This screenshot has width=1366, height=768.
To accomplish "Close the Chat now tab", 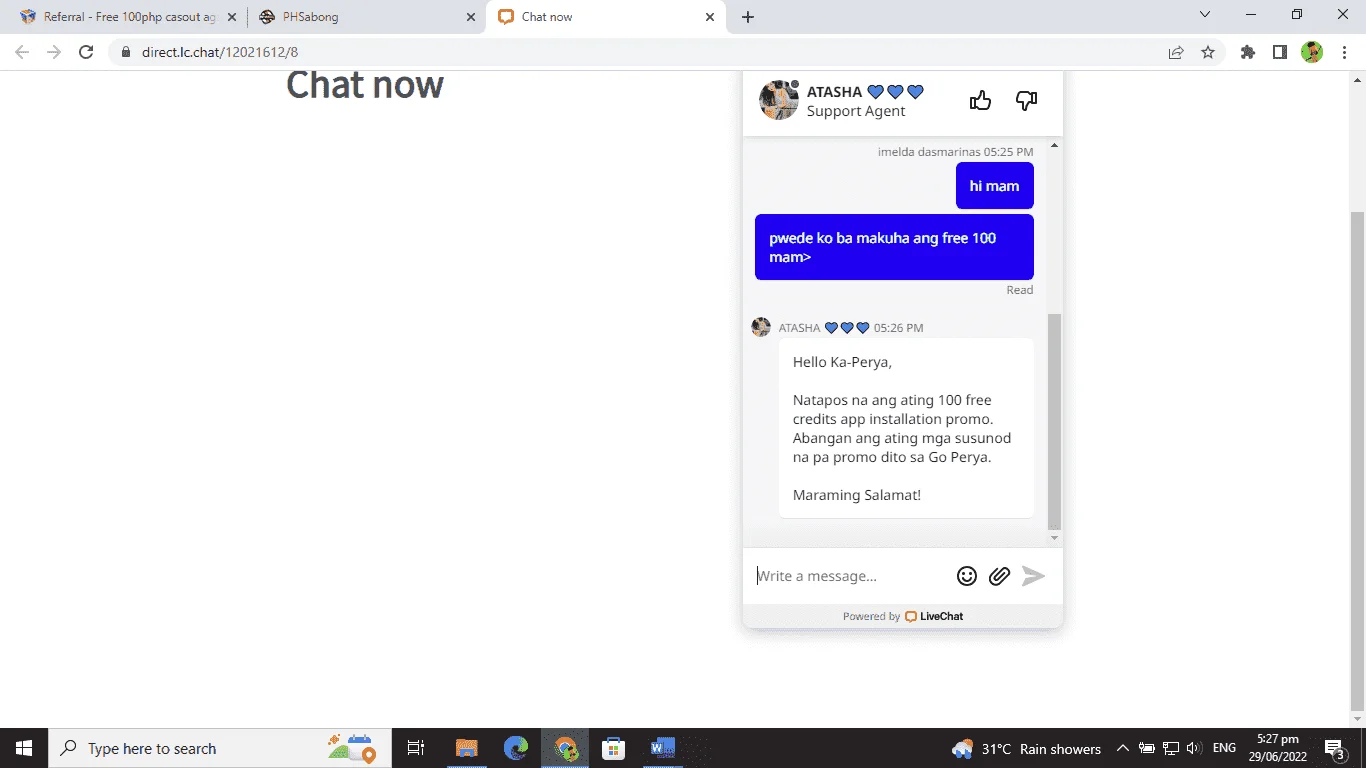I will pyautogui.click(x=710, y=17).
